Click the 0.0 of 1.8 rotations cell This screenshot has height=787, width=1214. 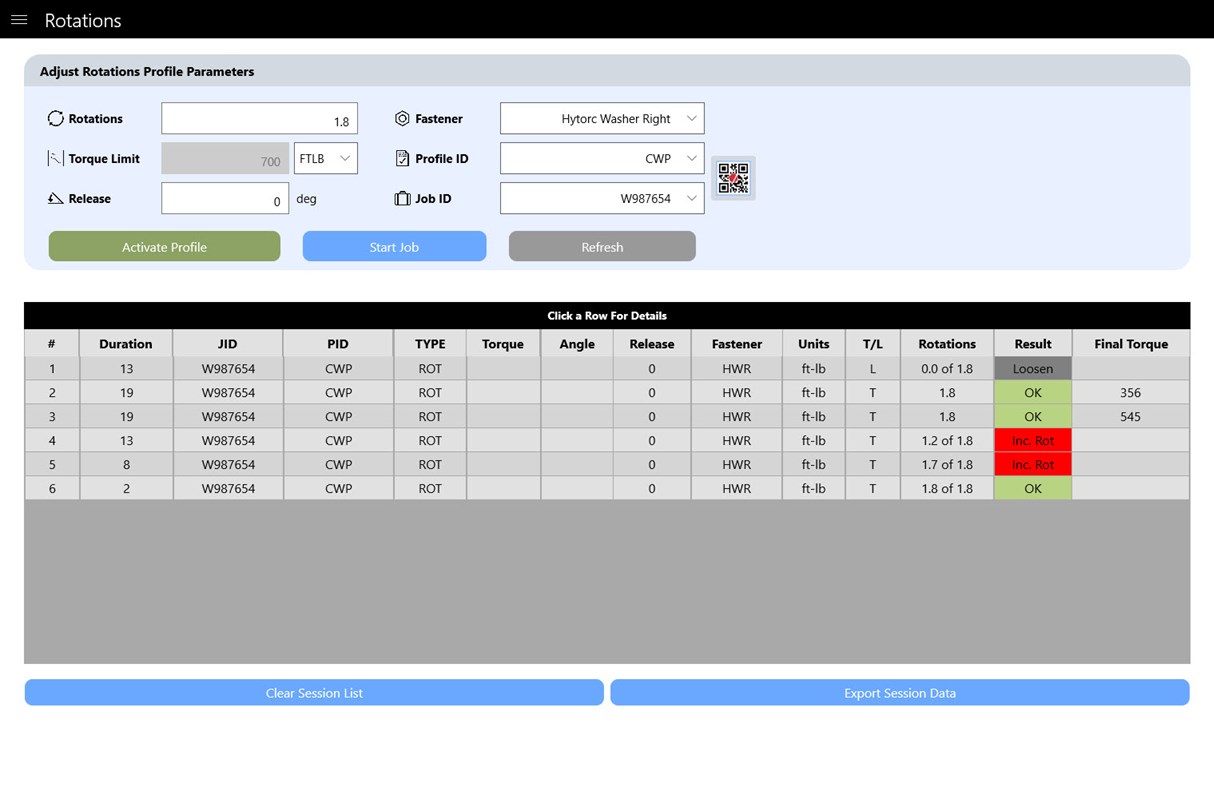947,368
